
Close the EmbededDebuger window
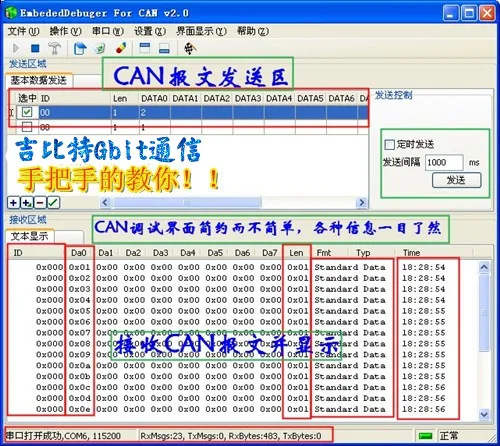point(487,13)
